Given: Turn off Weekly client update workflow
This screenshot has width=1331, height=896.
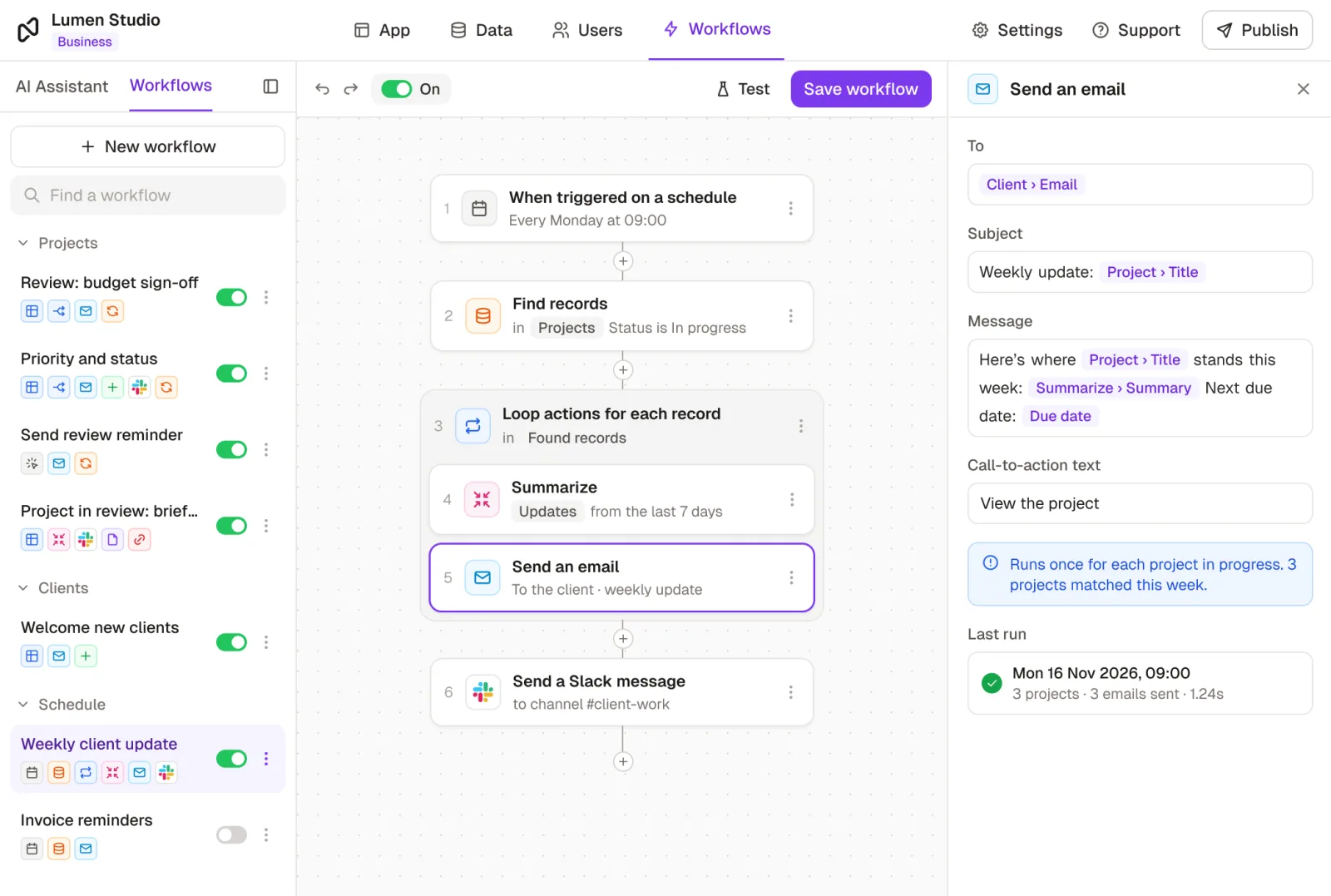Looking at the screenshot, I should tap(231, 759).
